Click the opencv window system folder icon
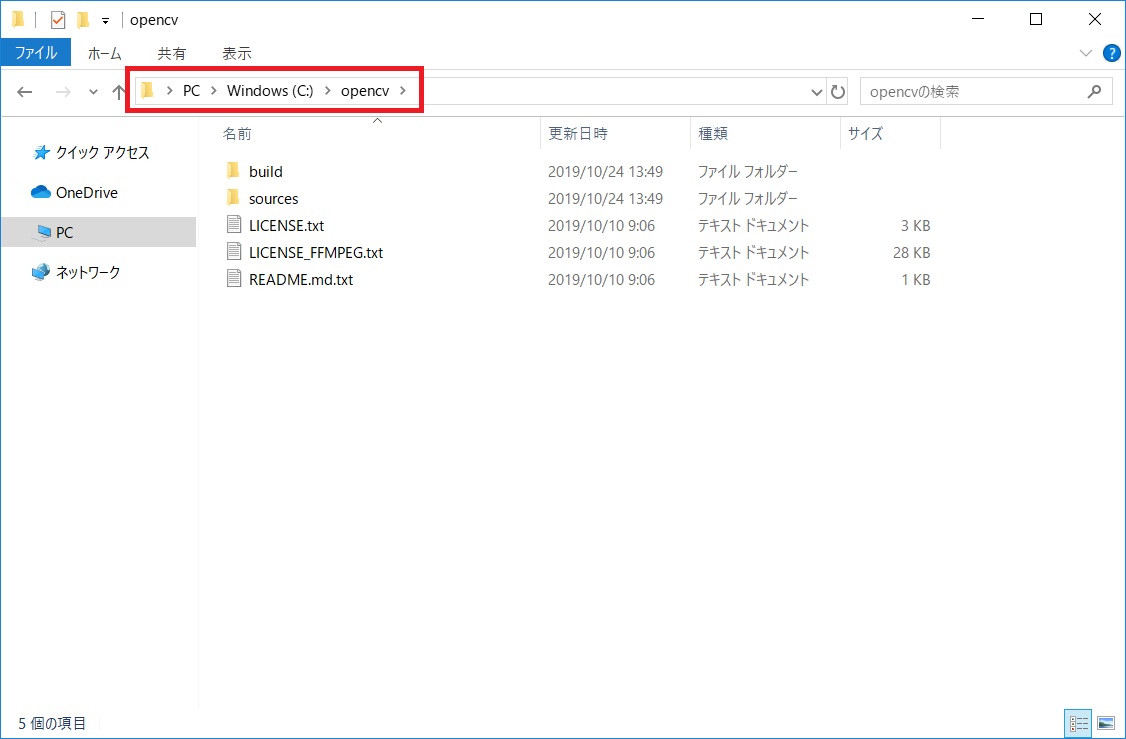 click(18, 20)
